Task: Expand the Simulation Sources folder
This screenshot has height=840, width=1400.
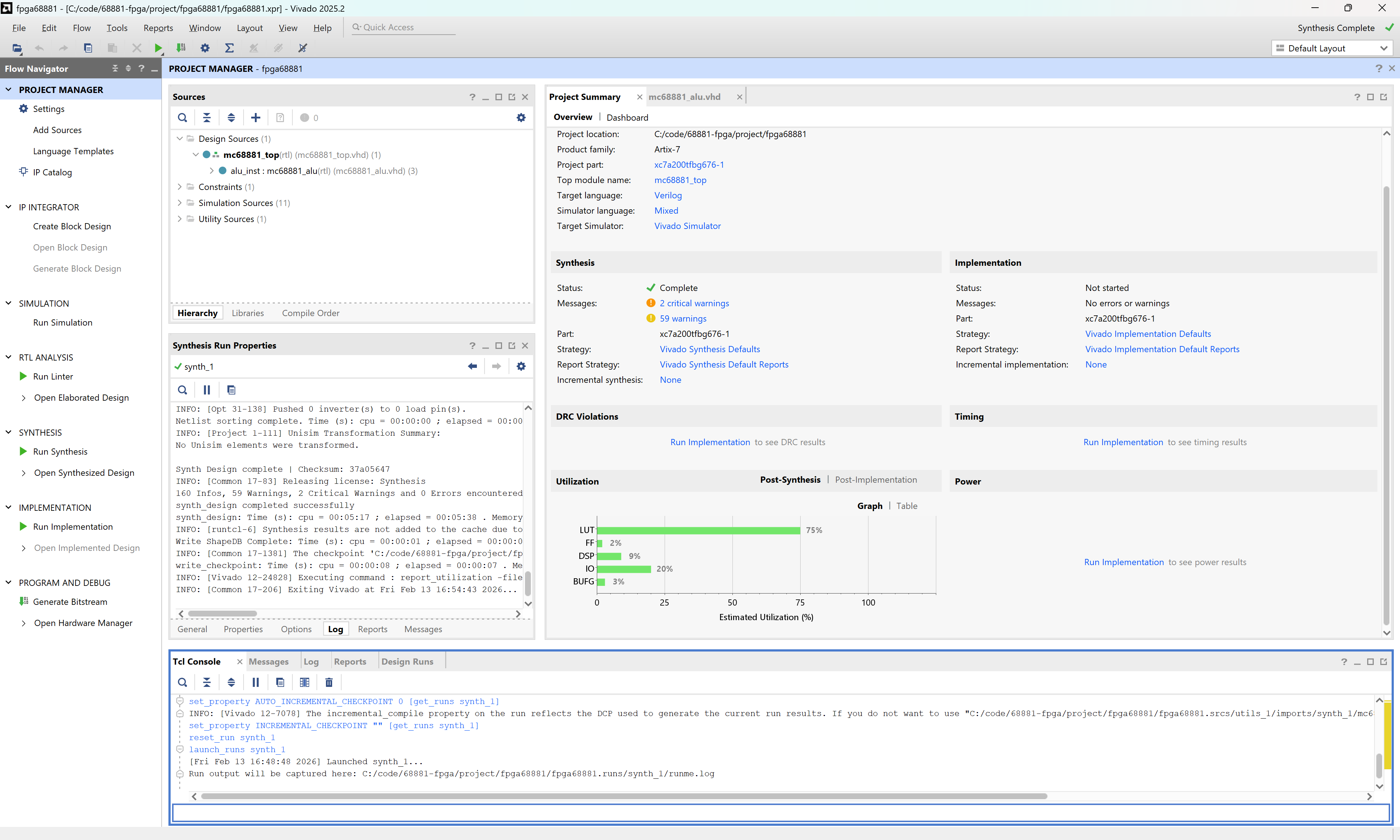Action: coord(180,203)
